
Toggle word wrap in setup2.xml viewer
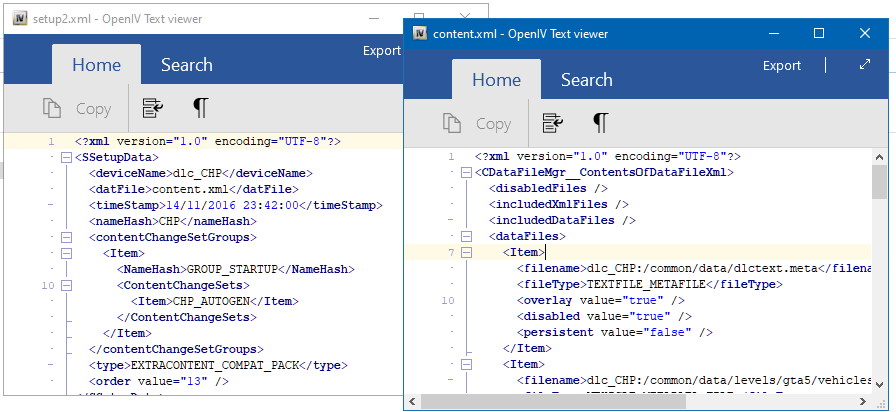tap(153, 108)
